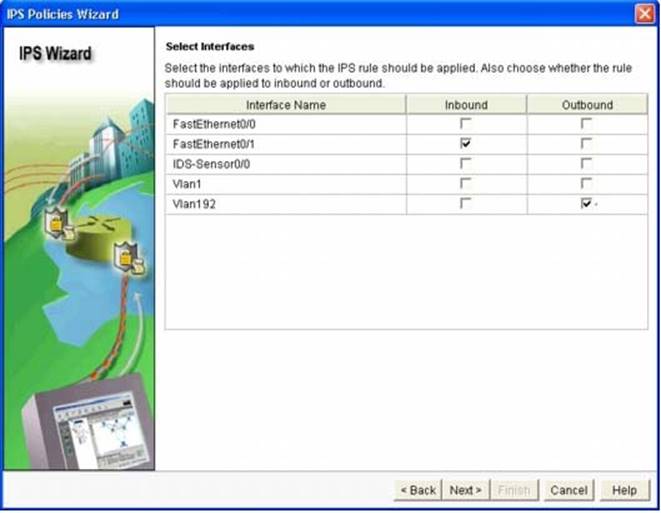Cancel the IPS Policies Wizard
Viewport: 661px width, 513px height.
click(x=569, y=490)
